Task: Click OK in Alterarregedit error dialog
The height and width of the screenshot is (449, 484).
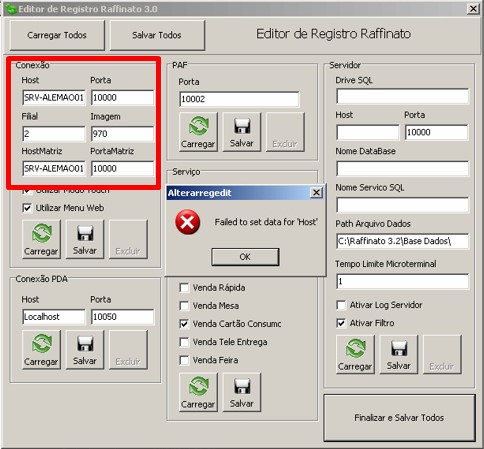Action: click(245, 257)
